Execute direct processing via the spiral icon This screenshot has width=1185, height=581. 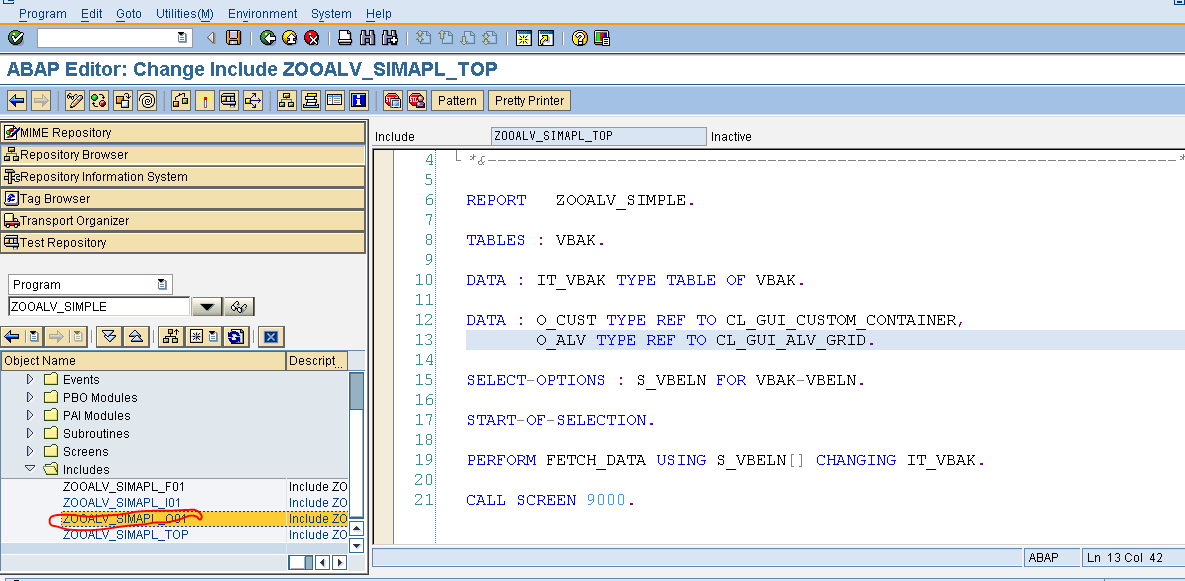[x=147, y=100]
